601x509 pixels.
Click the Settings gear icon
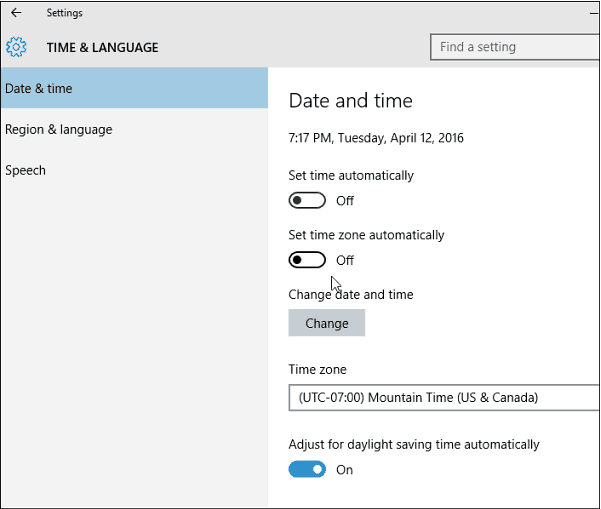(x=16, y=47)
